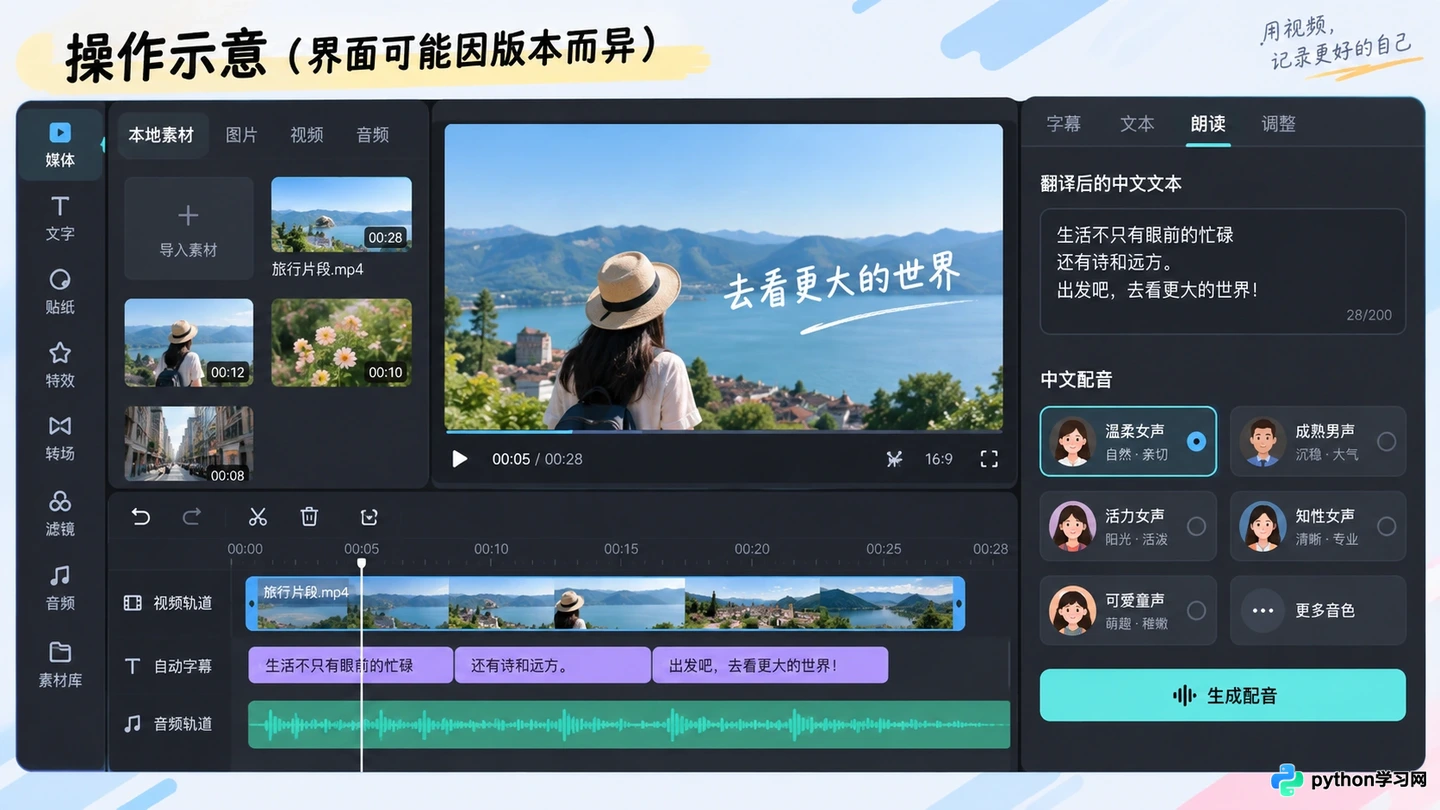Open the 媒体 media sidebar section
Viewport: 1440px width, 810px height.
click(x=60, y=145)
